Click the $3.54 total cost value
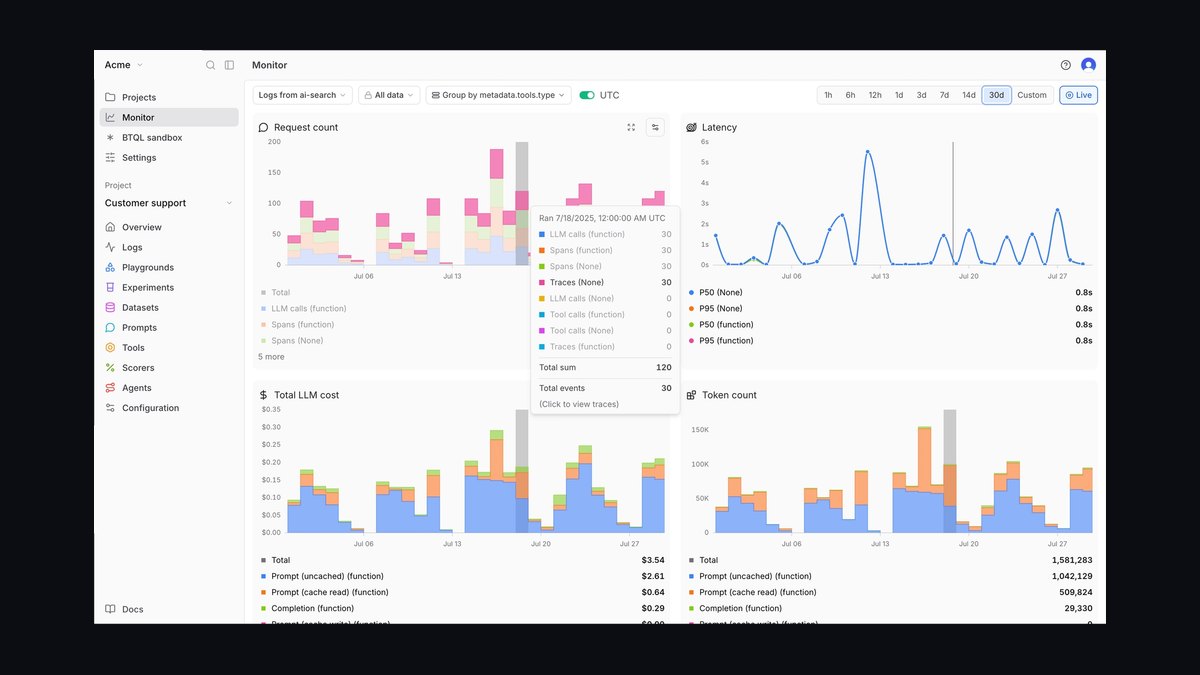This screenshot has width=1200, height=675. pyautogui.click(x=653, y=560)
